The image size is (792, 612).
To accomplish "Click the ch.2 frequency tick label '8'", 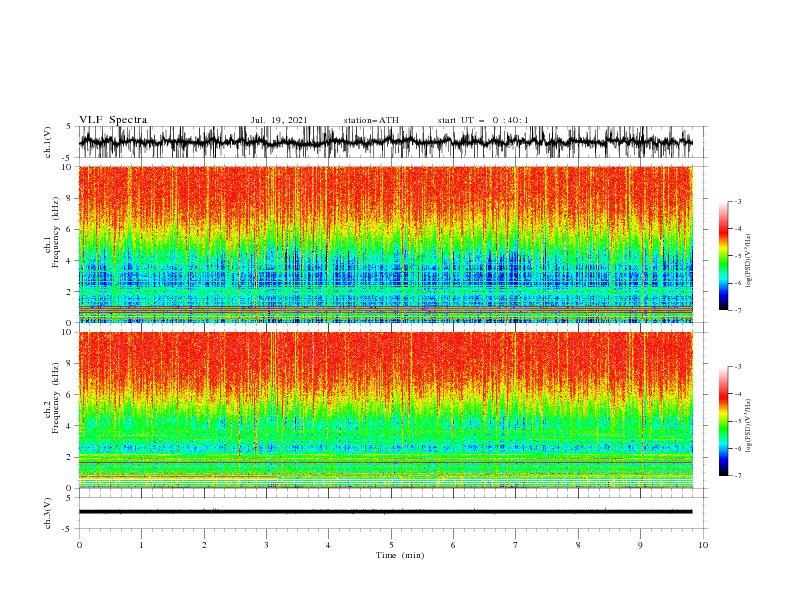I will coord(69,364).
